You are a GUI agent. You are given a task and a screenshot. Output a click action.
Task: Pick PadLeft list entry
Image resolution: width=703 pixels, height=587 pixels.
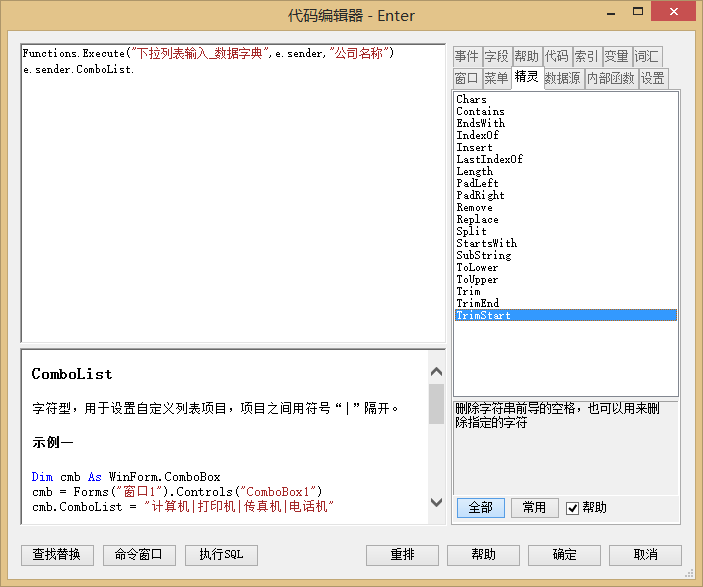(566, 183)
